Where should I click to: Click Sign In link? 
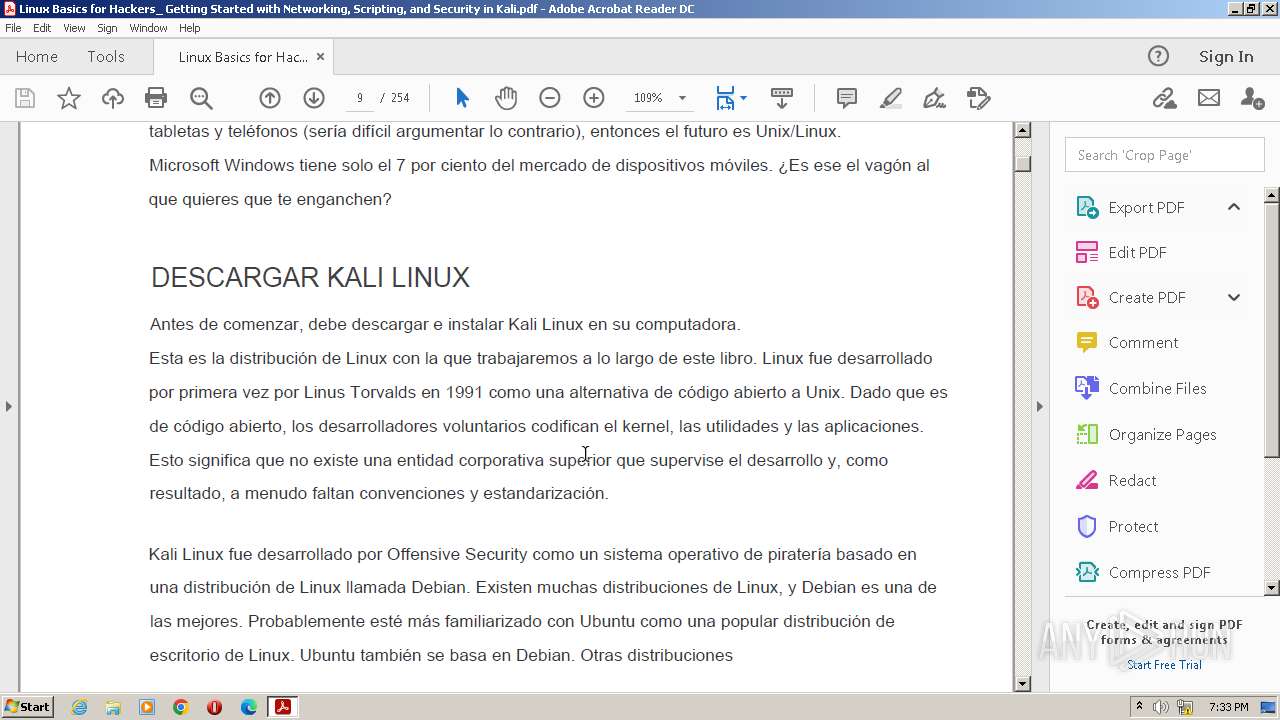pos(1226,56)
